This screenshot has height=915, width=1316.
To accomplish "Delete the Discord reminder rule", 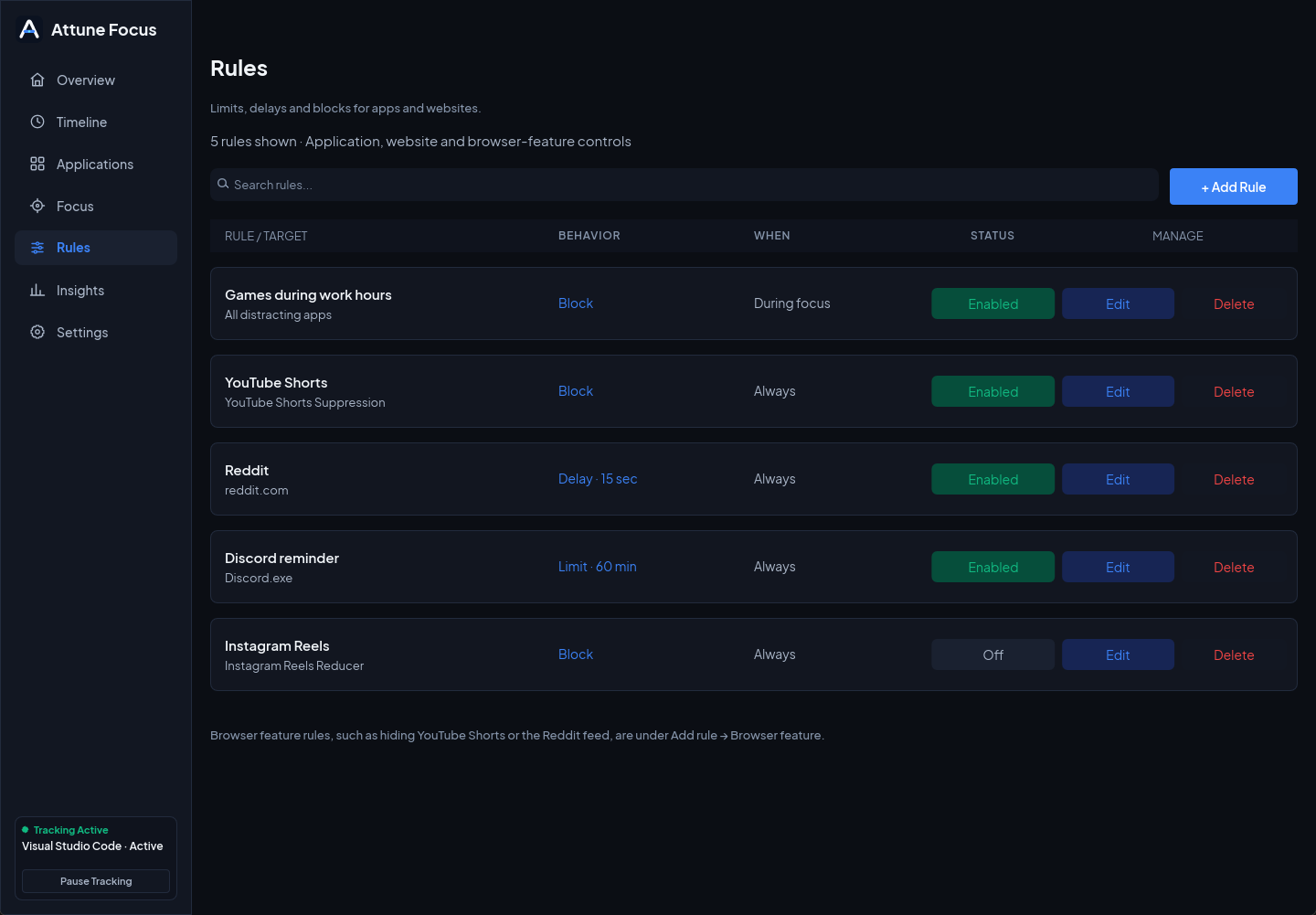I will 1234,567.
